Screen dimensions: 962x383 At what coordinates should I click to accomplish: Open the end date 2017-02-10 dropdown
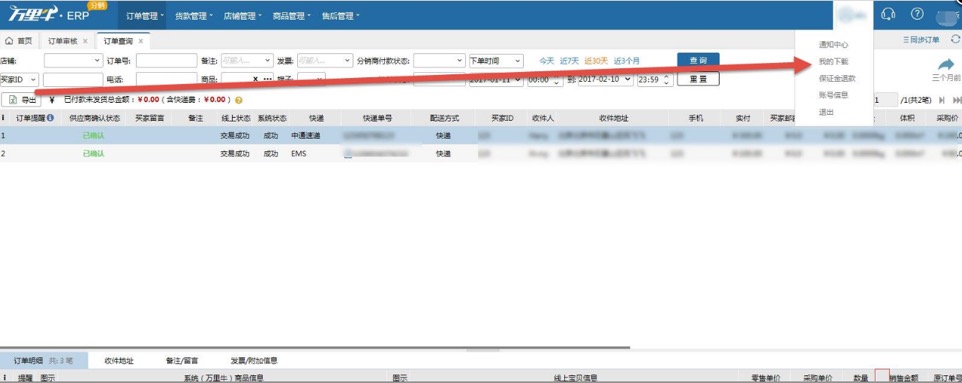(605, 79)
